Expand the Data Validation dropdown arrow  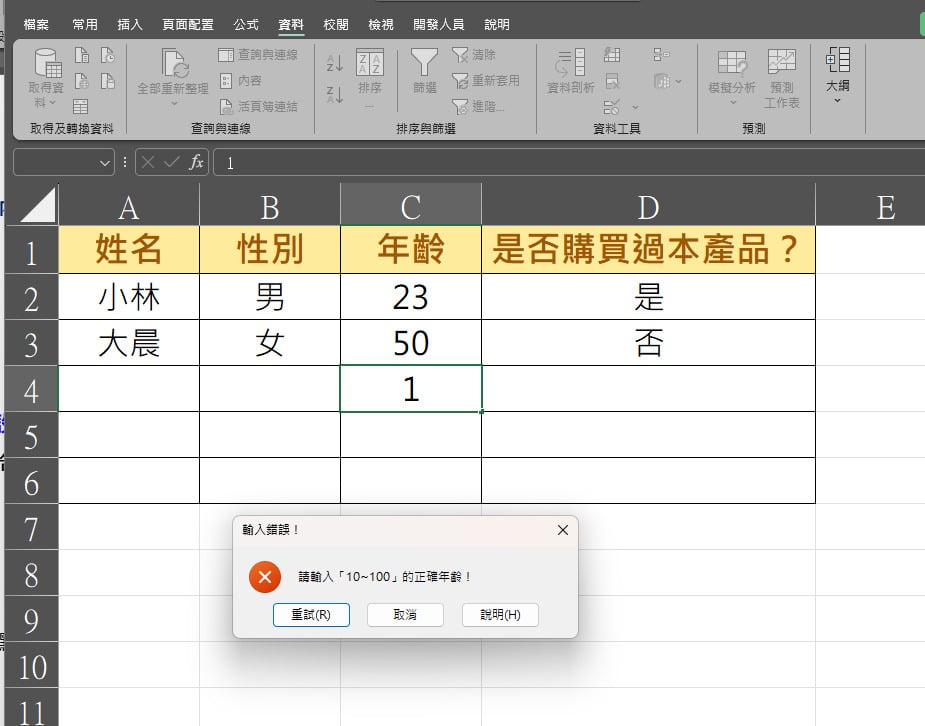tap(635, 107)
